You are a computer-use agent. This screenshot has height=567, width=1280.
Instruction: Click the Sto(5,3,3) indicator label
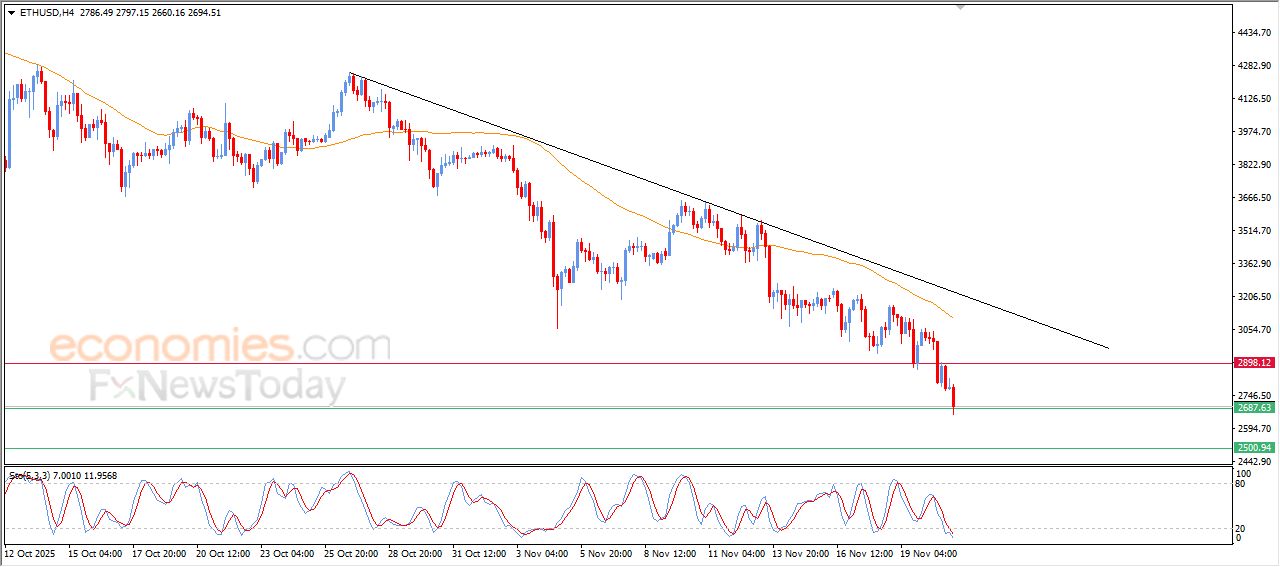(62, 475)
